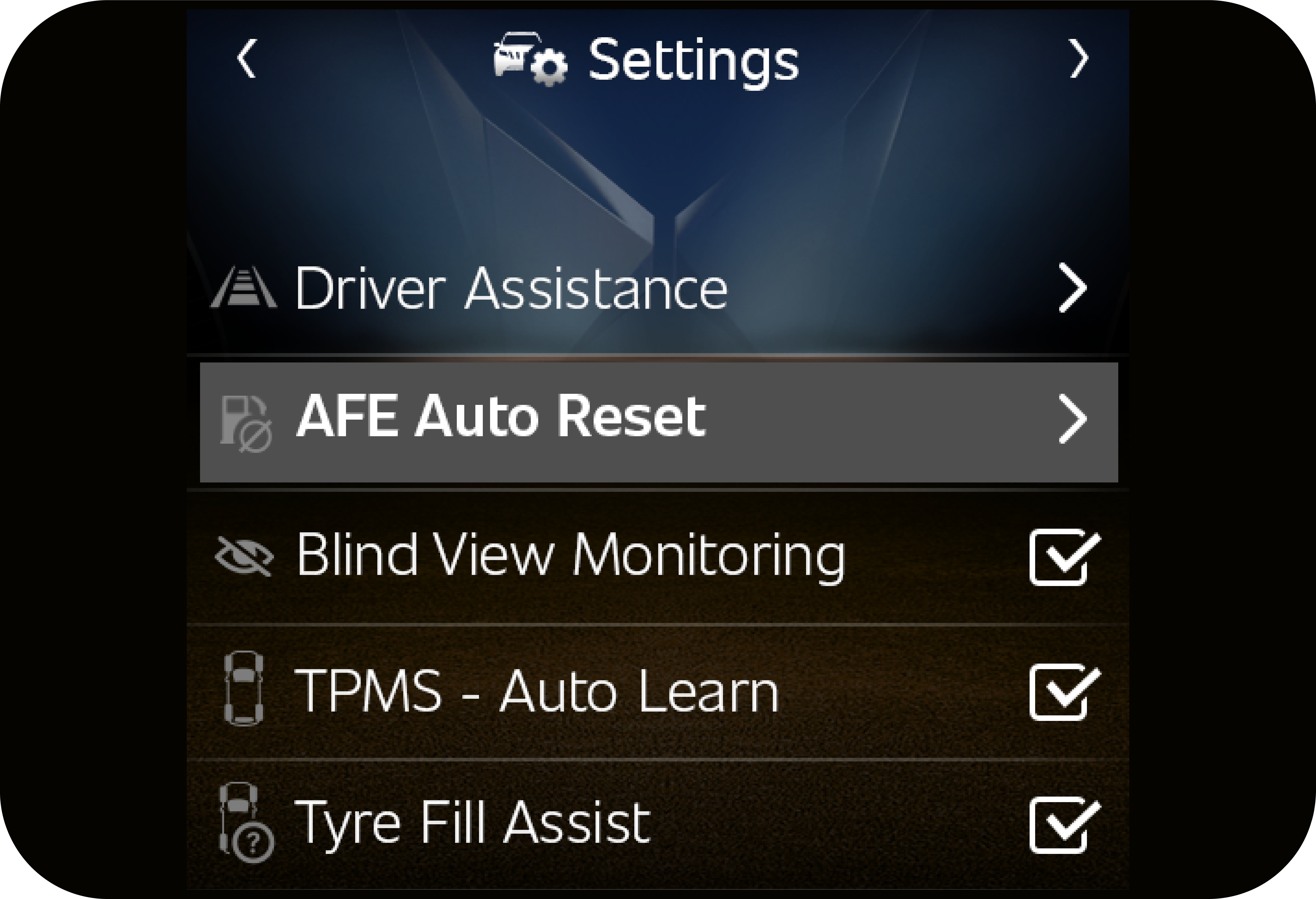This screenshot has width=1316, height=899.
Task: Go to next screen with right arrow
Action: pos(1079,58)
